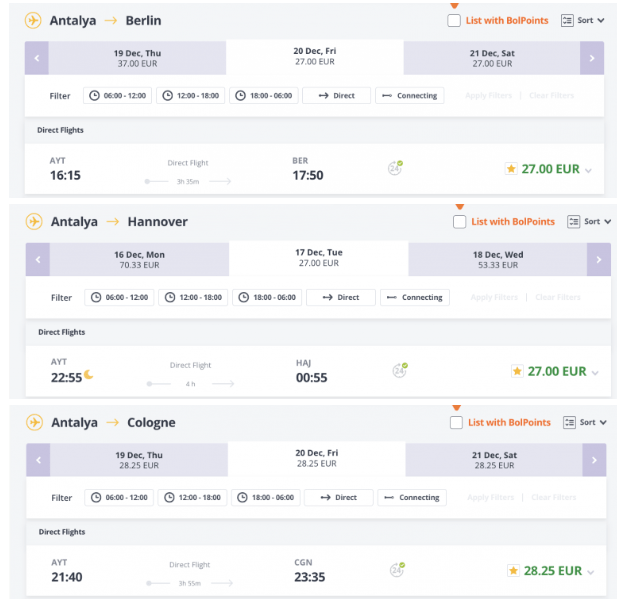The width and height of the screenshot is (617, 601).
Task: Expand fare details for Hannover 27.00 EUR
Action: (595, 373)
